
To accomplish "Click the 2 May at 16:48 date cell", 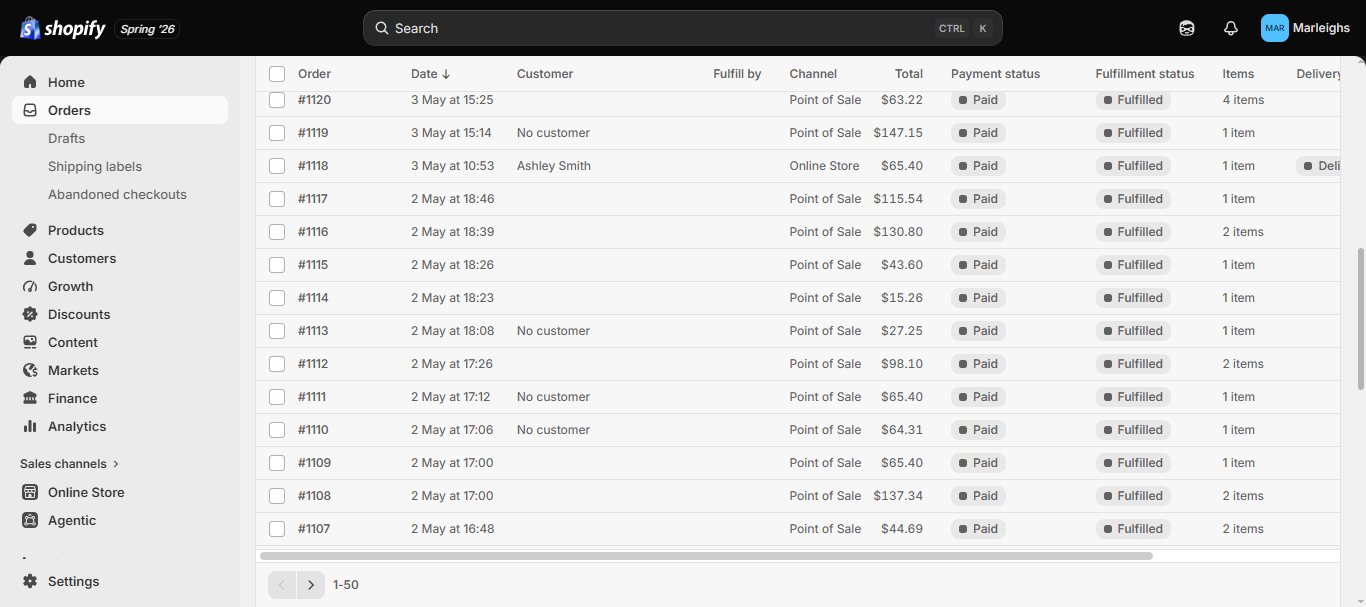I will coord(452,529).
